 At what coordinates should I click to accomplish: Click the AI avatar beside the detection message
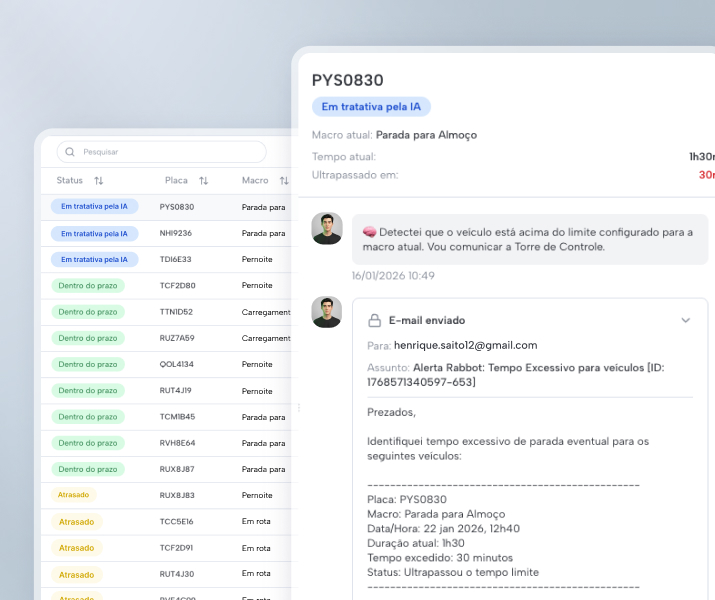coord(326,229)
